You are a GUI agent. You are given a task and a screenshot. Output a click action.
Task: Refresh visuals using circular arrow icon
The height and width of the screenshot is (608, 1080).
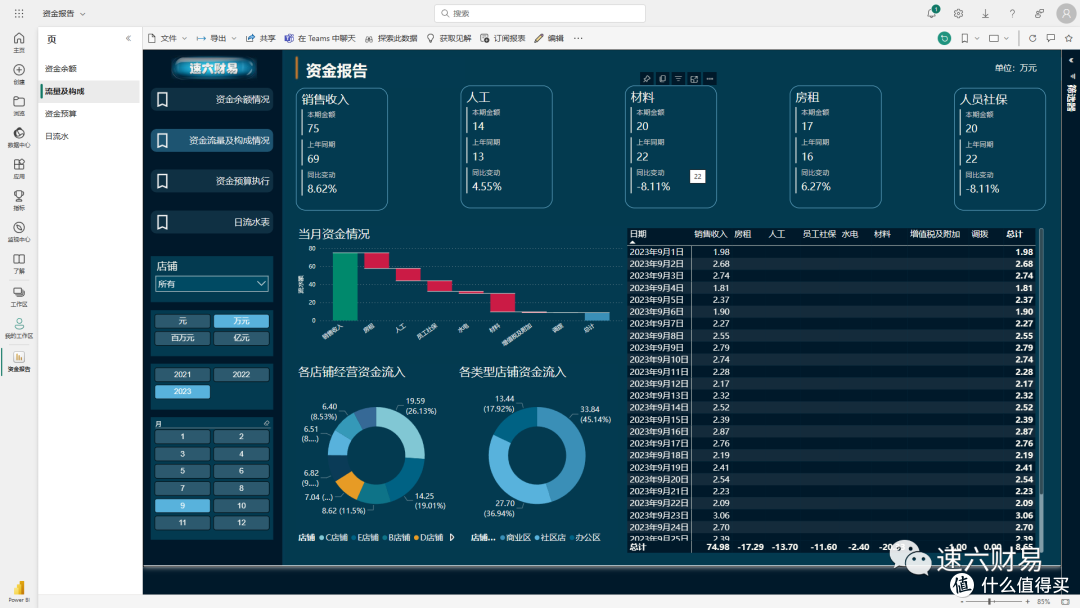(1032, 39)
